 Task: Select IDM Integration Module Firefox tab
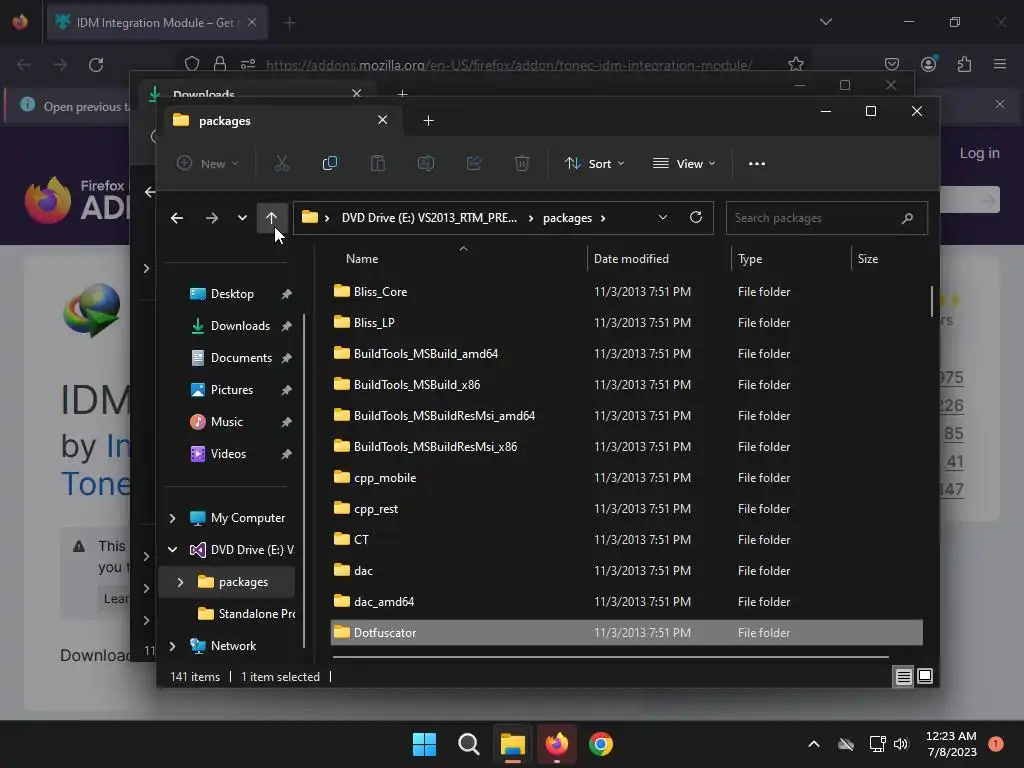coord(157,22)
